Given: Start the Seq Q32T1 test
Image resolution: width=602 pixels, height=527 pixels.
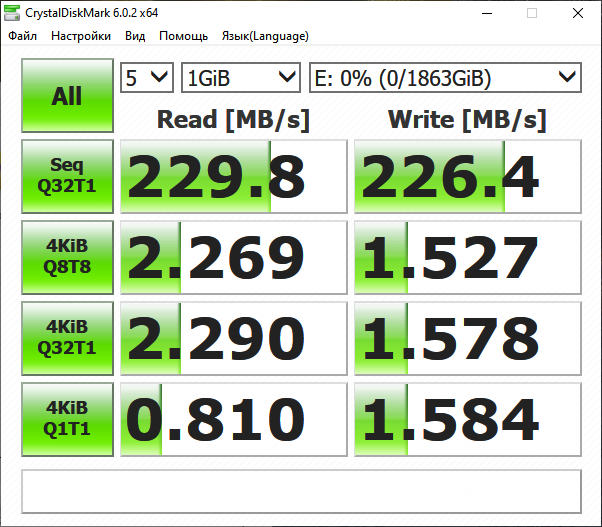Looking at the screenshot, I should [x=67, y=176].
